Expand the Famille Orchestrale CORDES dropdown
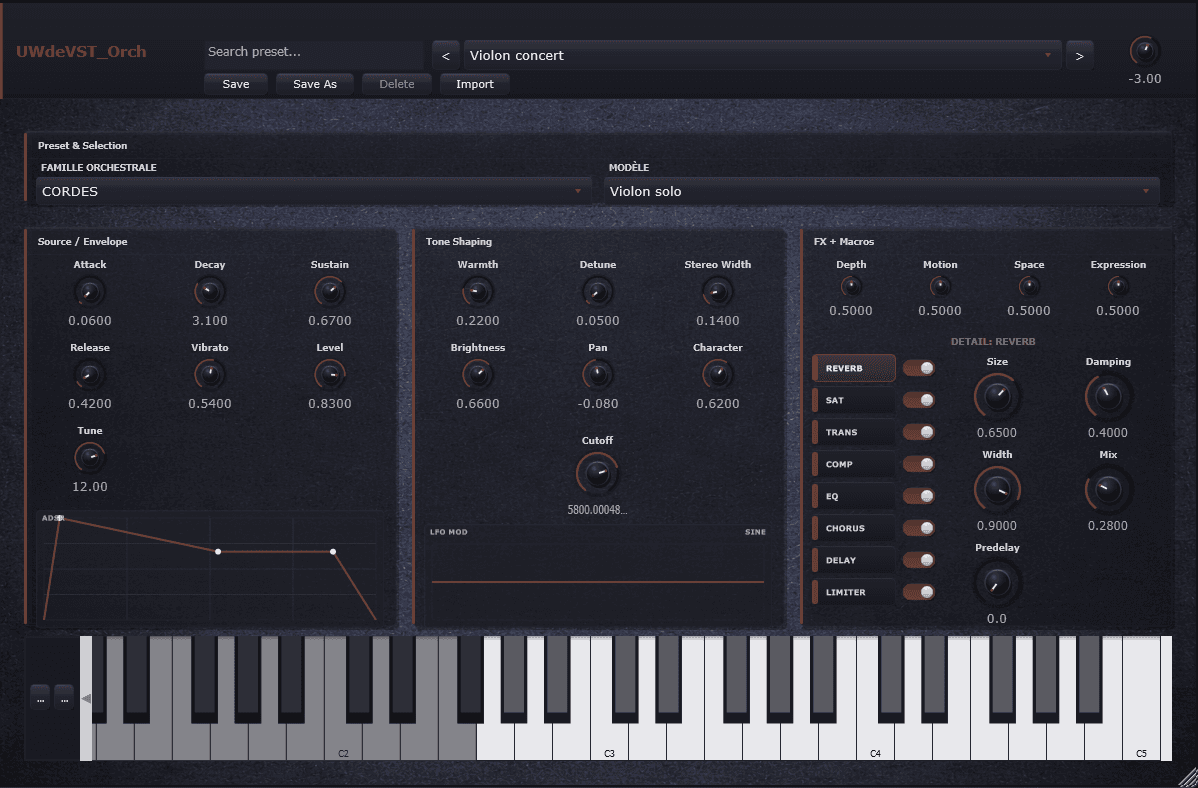Viewport: 1198px width, 788px height. pyautogui.click(x=314, y=191)
